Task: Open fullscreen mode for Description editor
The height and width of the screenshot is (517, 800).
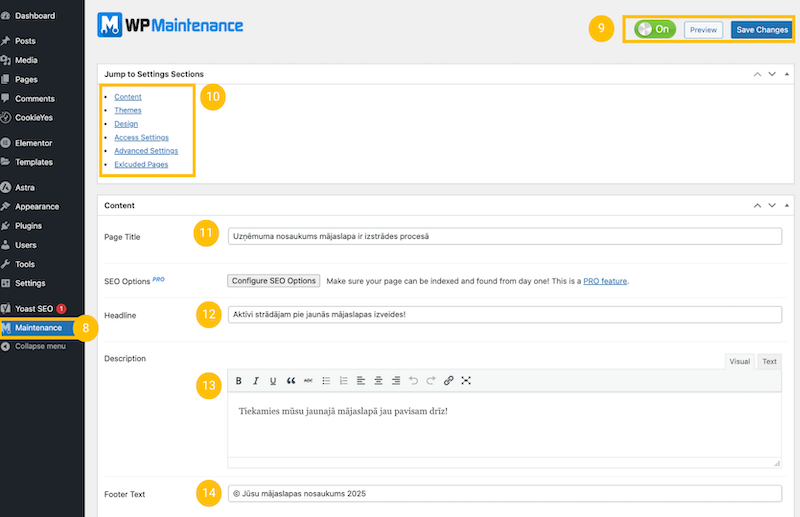Action: point(466,381)
